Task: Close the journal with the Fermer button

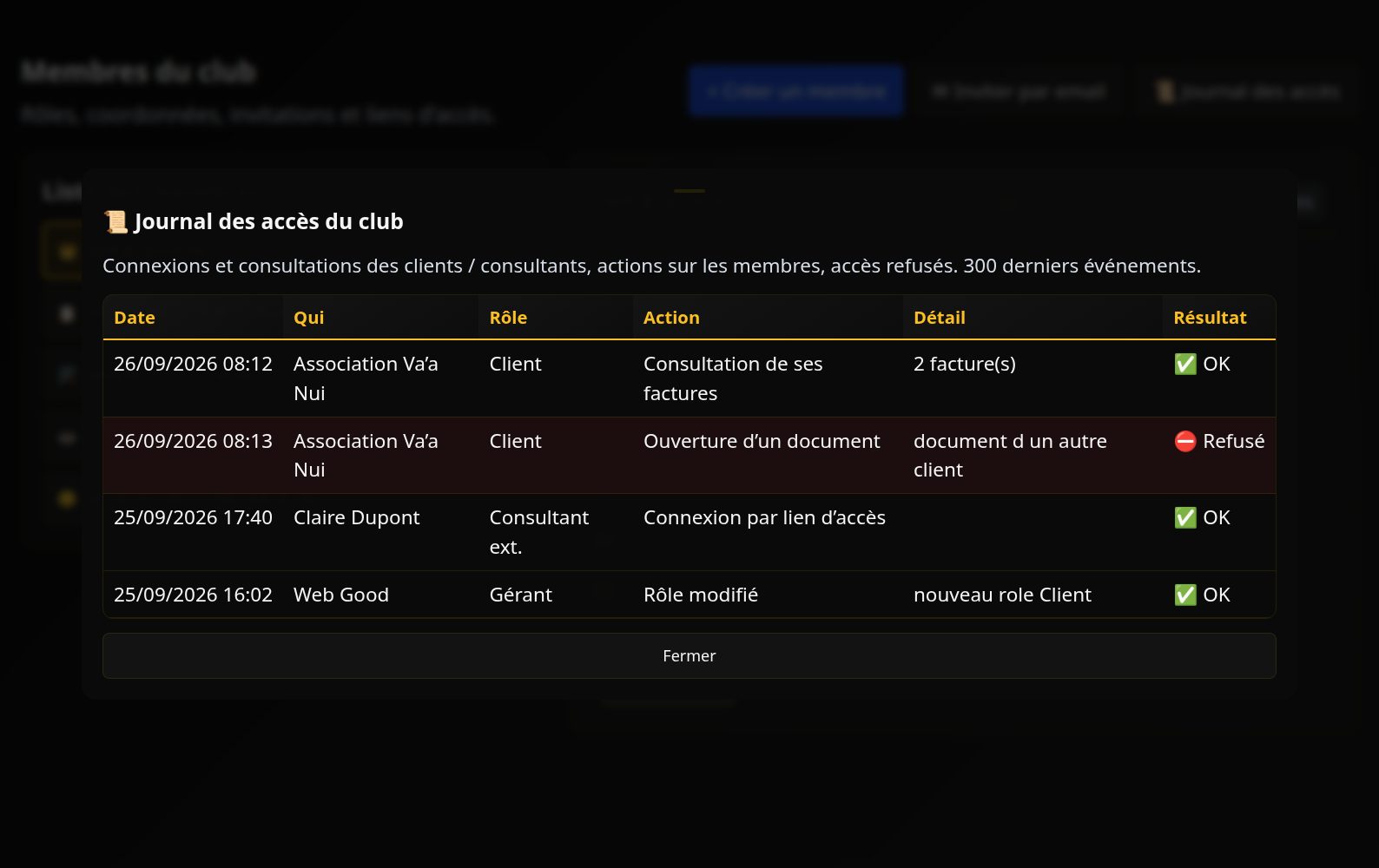Action: [689, 655]
